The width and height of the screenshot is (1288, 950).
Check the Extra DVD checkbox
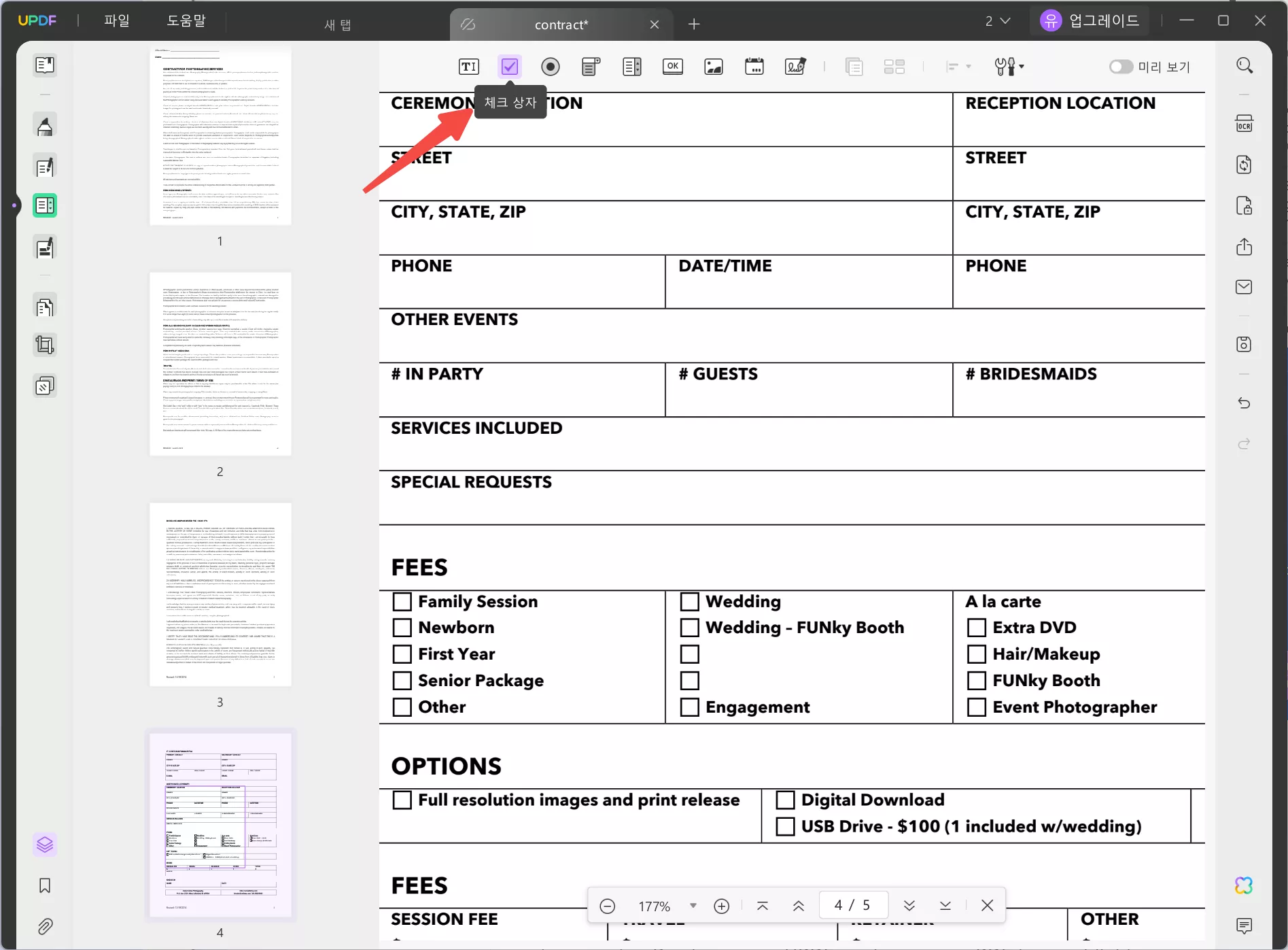977,628
